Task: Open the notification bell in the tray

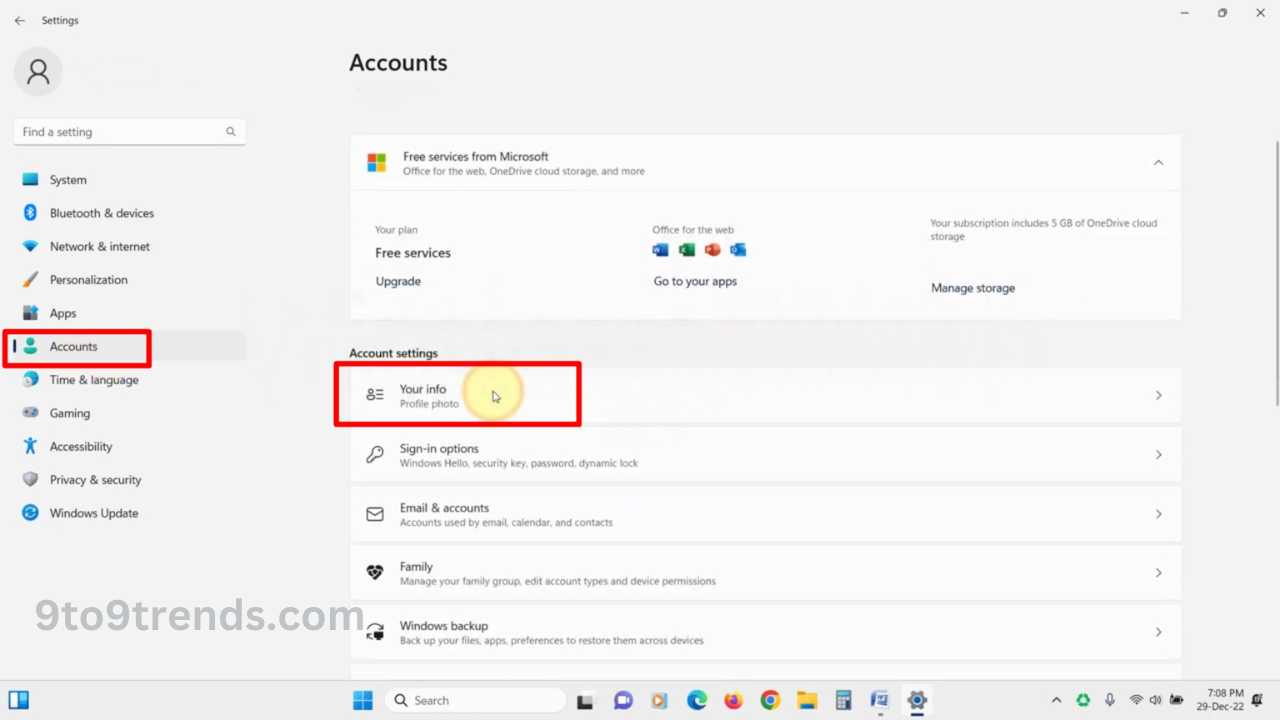Action: (x=1257, y=700)
